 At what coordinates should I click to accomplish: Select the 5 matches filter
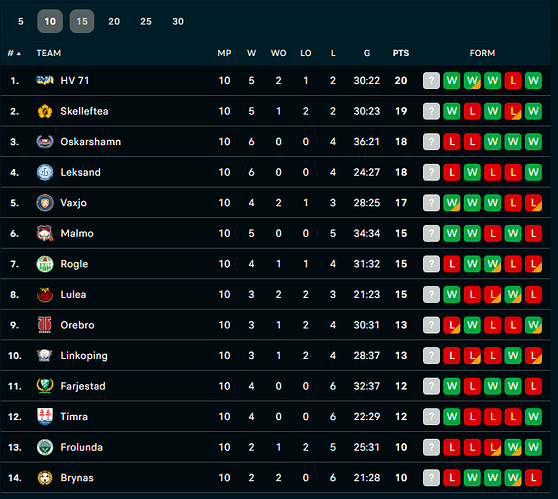[21, 21]
